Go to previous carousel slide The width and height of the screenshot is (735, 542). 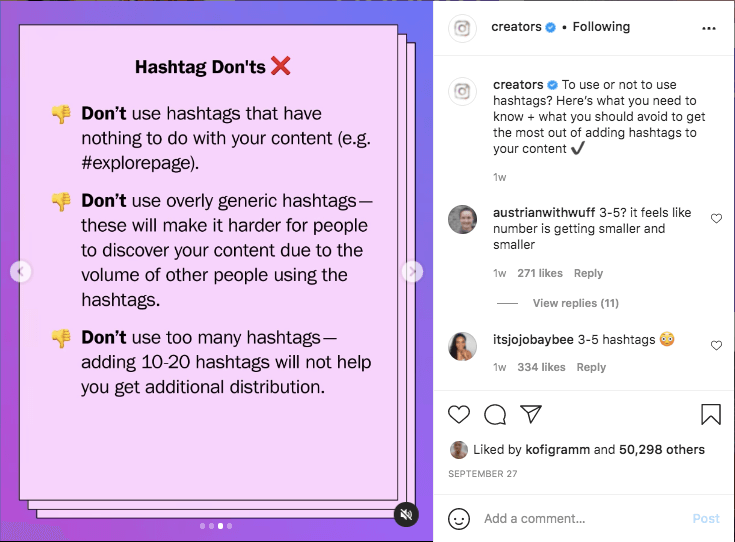[x=21, y=272]
